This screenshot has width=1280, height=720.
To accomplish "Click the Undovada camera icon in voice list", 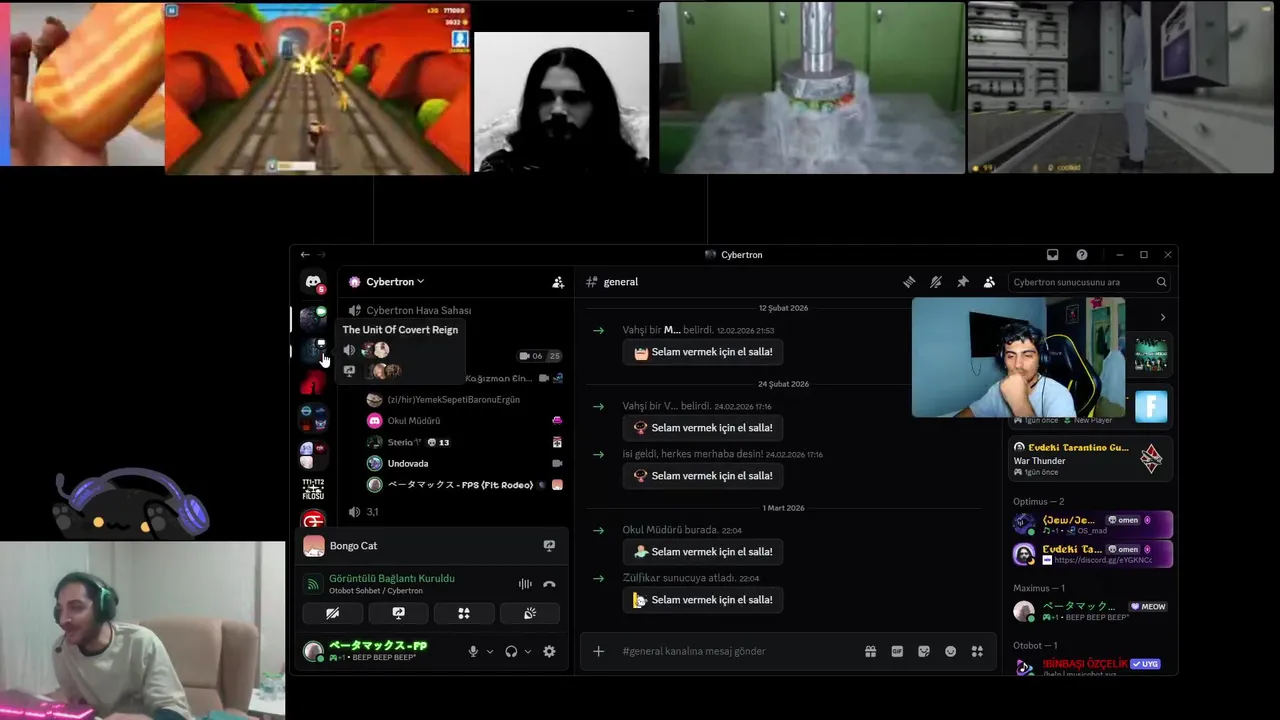I will click(x=557, y=463).
